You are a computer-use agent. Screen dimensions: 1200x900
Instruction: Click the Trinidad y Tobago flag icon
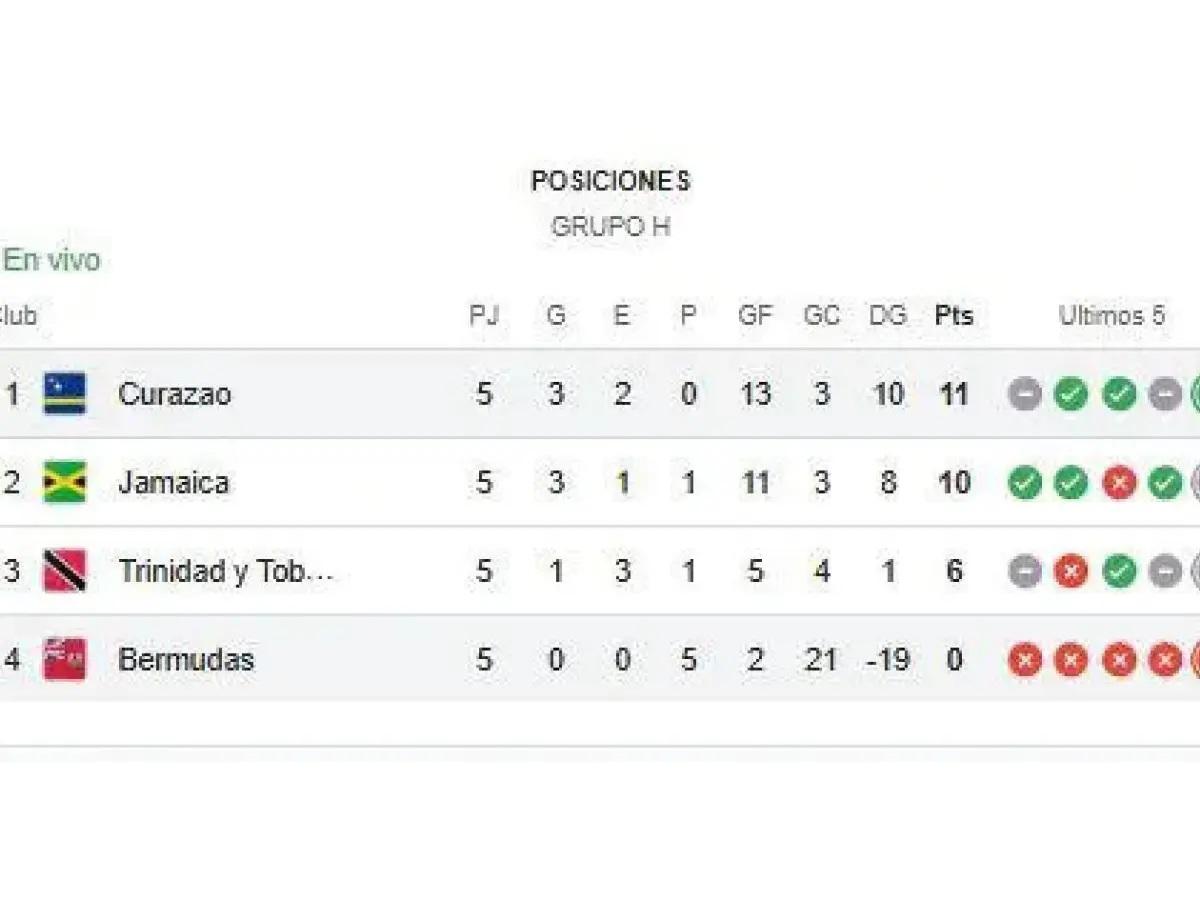point(63,571)
